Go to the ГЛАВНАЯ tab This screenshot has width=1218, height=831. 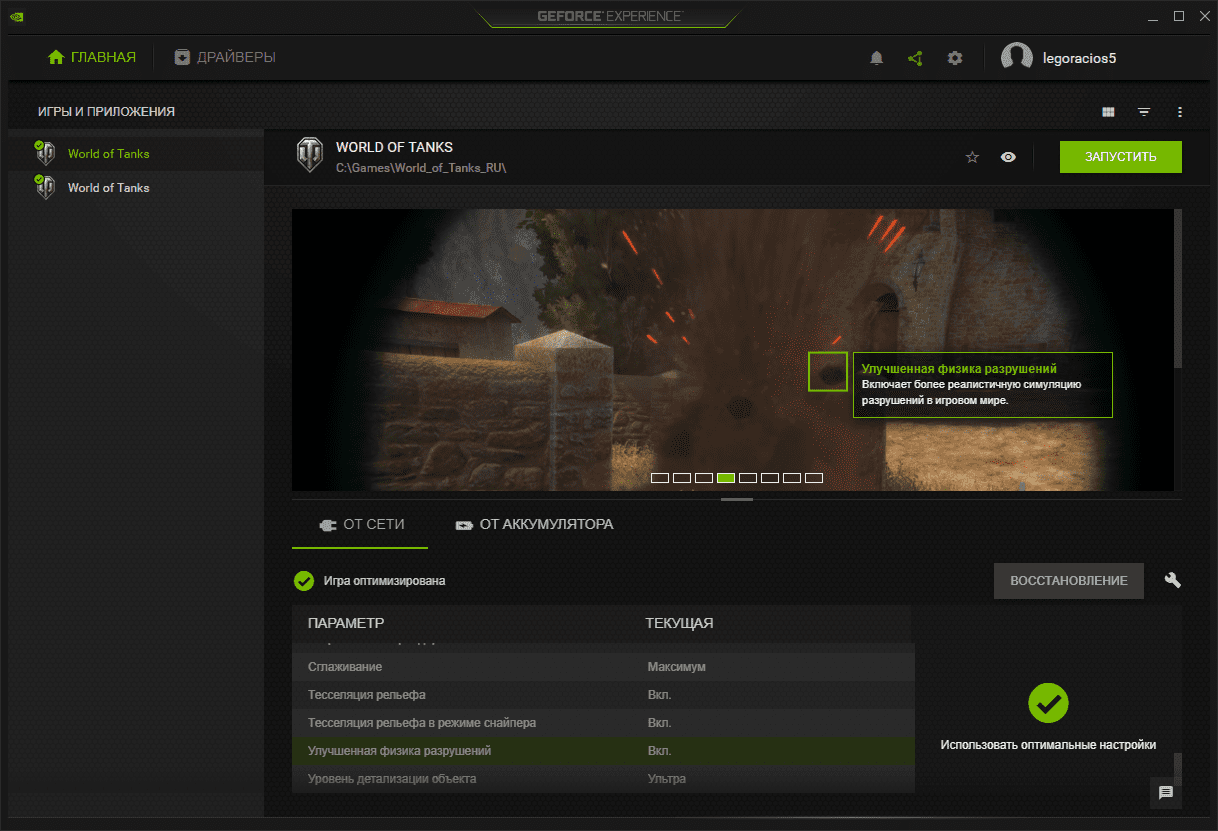(92, 57)
